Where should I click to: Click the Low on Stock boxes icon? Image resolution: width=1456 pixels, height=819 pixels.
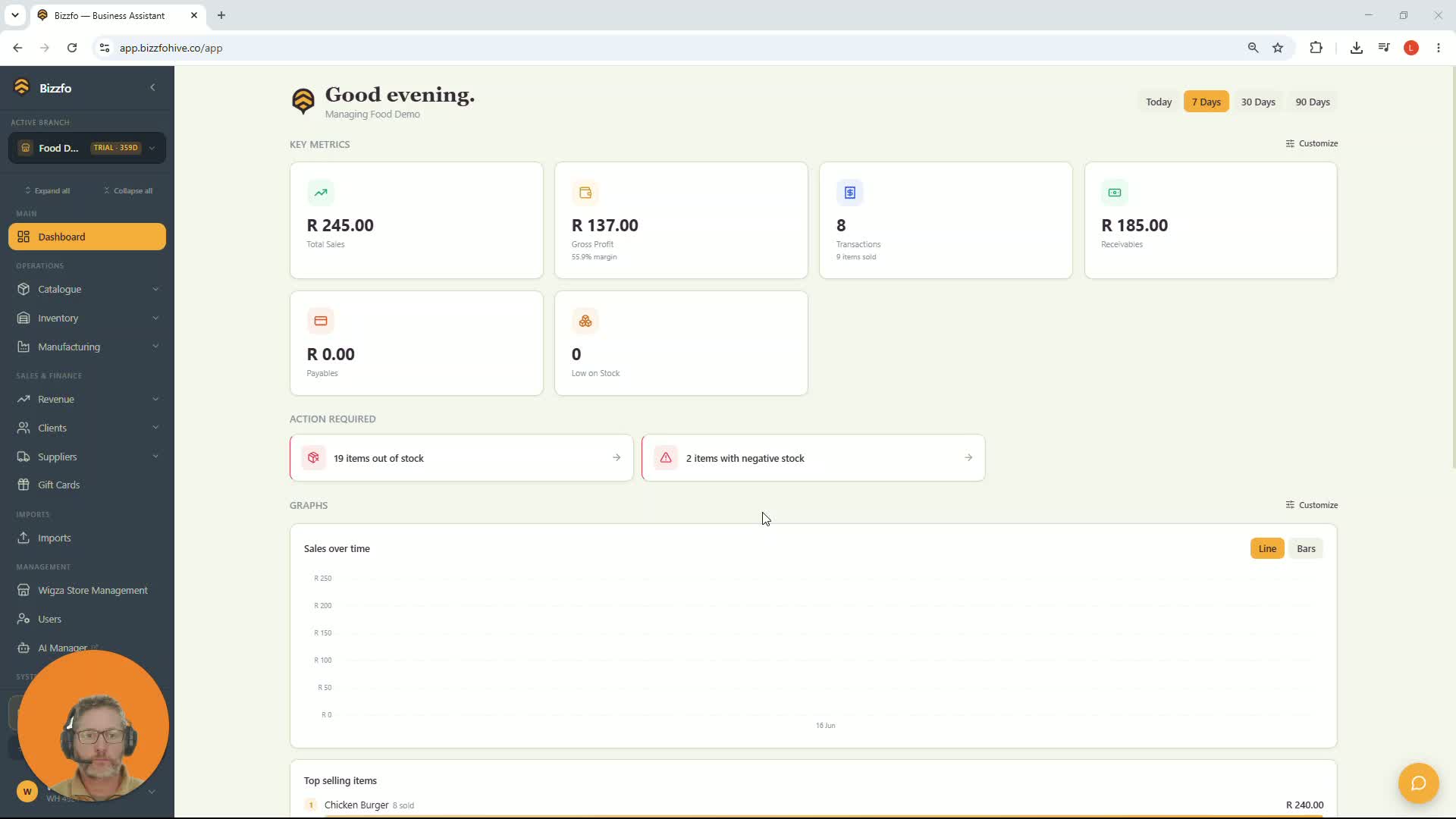(585, 322)
